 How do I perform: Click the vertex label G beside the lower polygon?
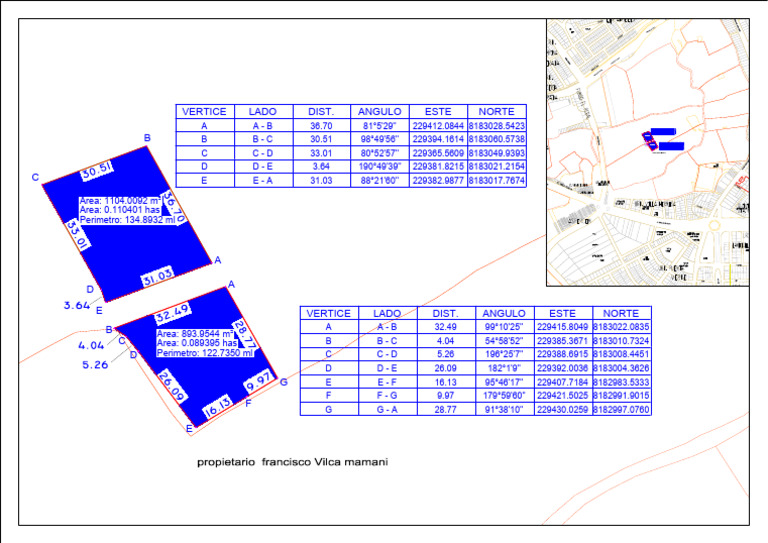(284, 382)
